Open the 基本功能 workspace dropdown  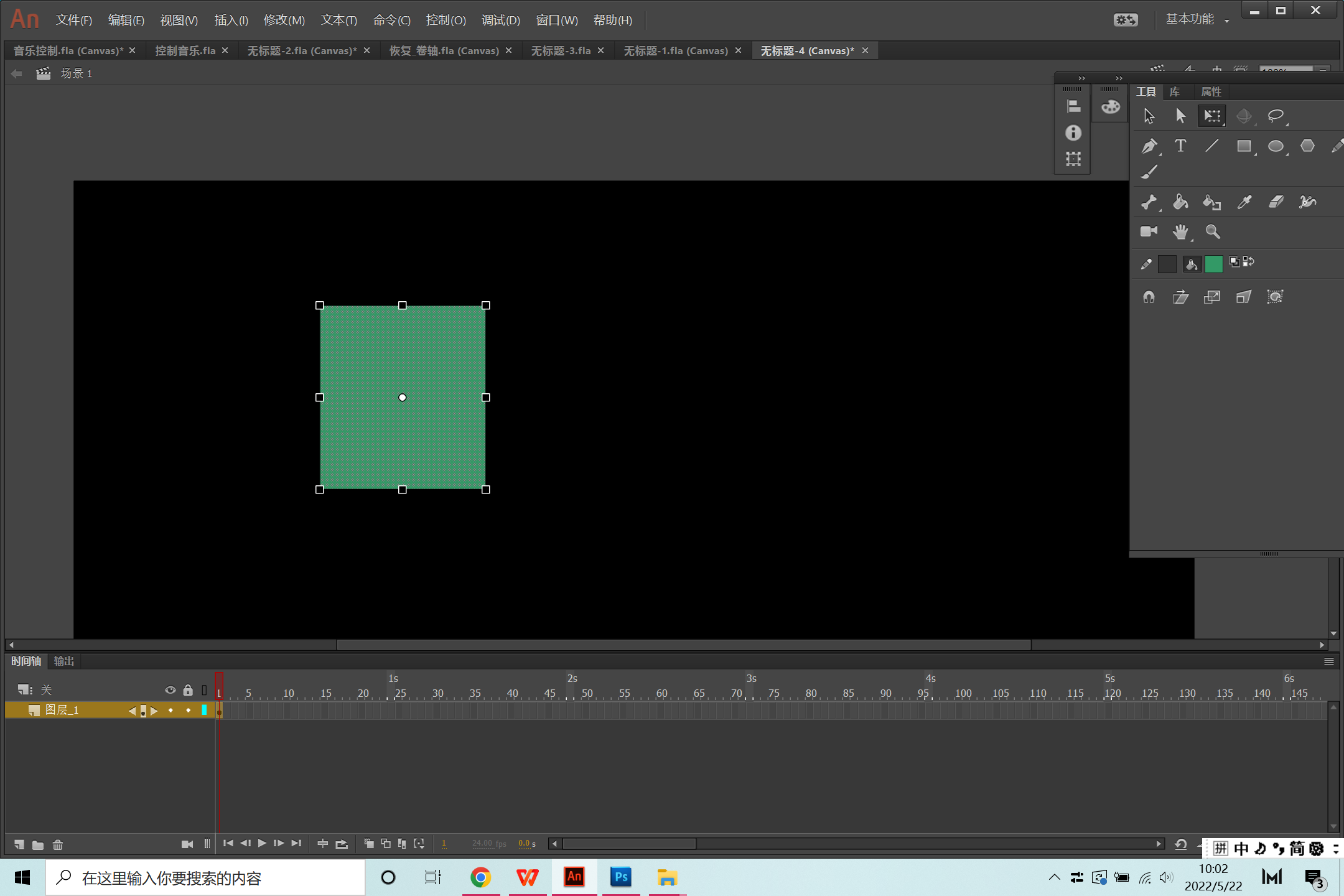[1196, 20]
